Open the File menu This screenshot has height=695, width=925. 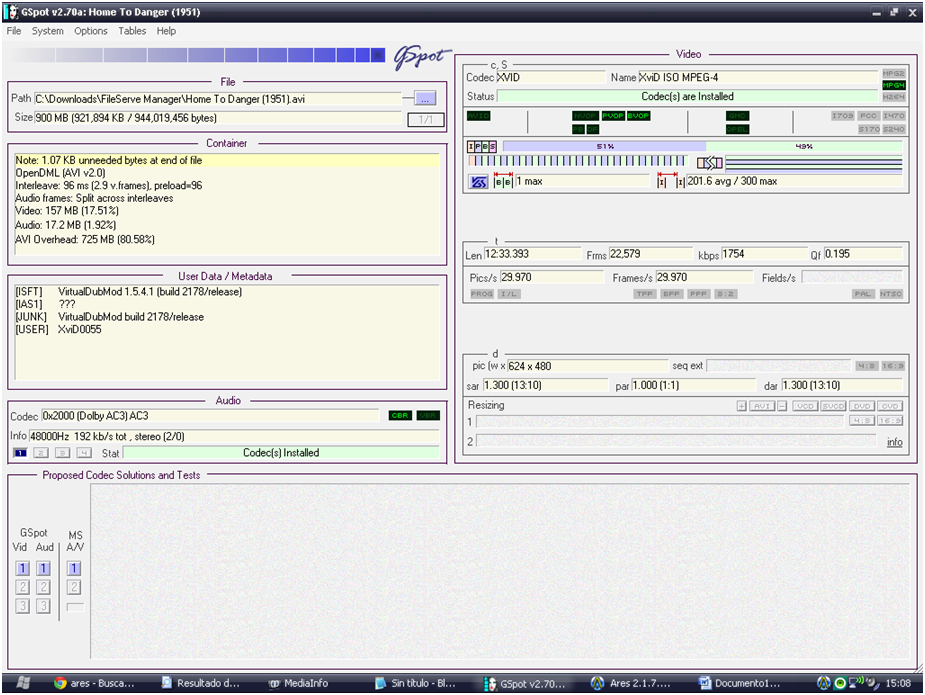click(14, 31)
